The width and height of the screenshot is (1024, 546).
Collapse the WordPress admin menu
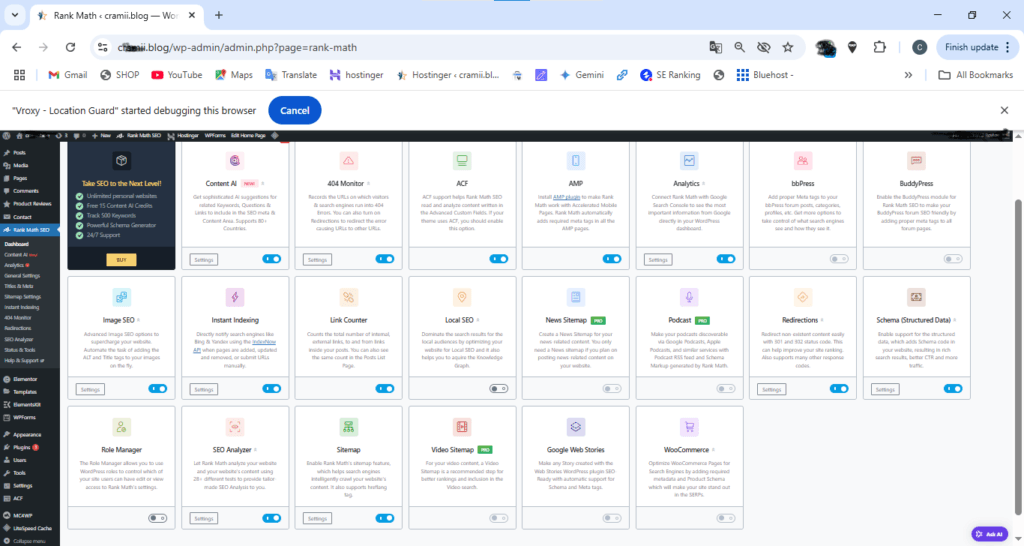(25, 541)
